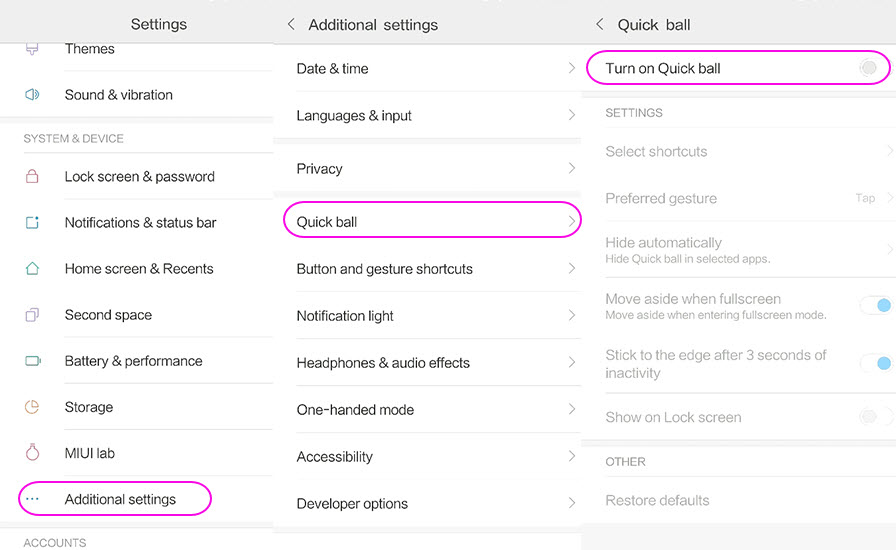Open the Preferred gesture Tap option
896x550 pixels.
click(x=865, y=198)
